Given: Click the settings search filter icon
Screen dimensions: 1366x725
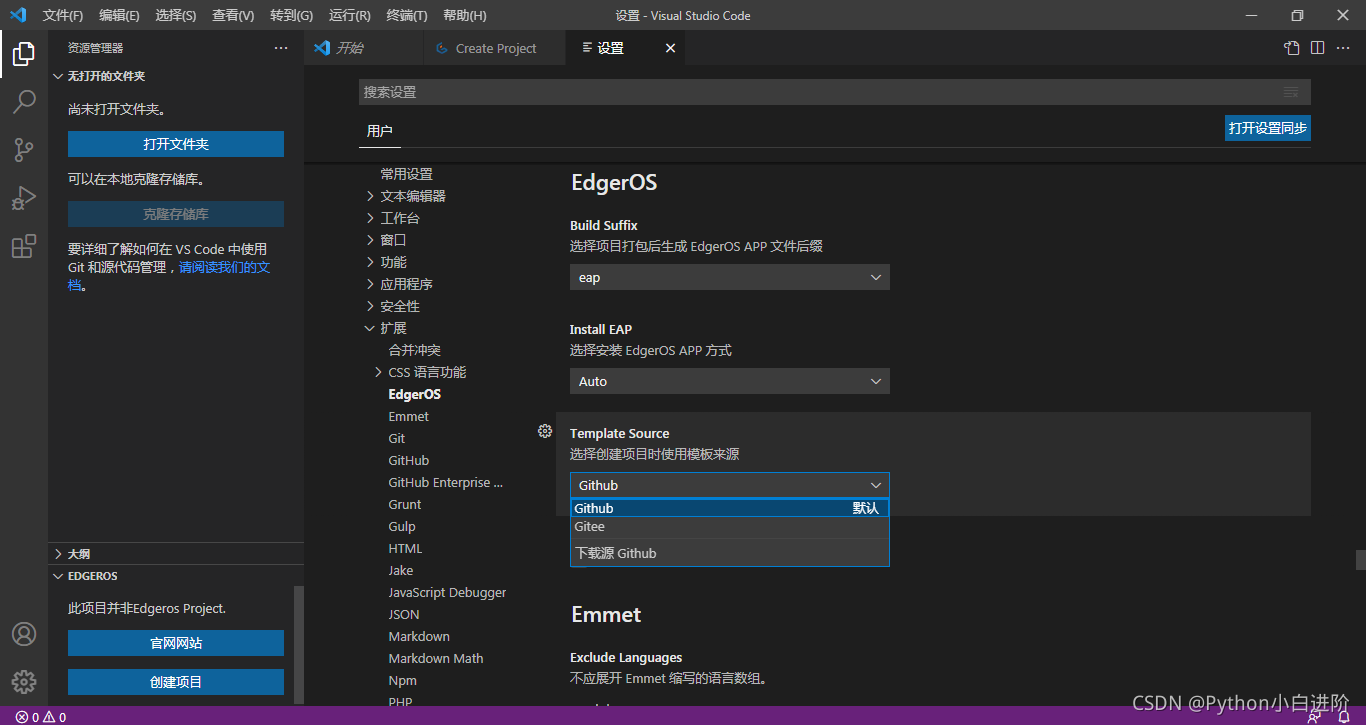Looking at the screenshot, I should pos(1291,92).
